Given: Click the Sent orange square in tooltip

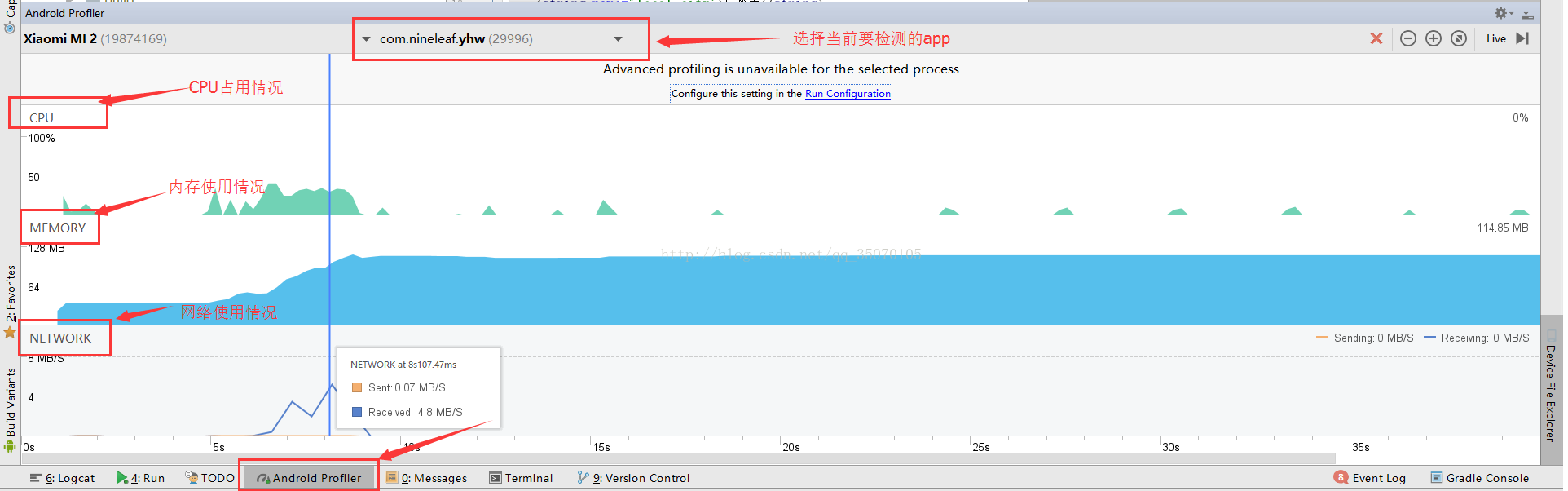Looking at the screenshot, I should click(x=357, y=387).
